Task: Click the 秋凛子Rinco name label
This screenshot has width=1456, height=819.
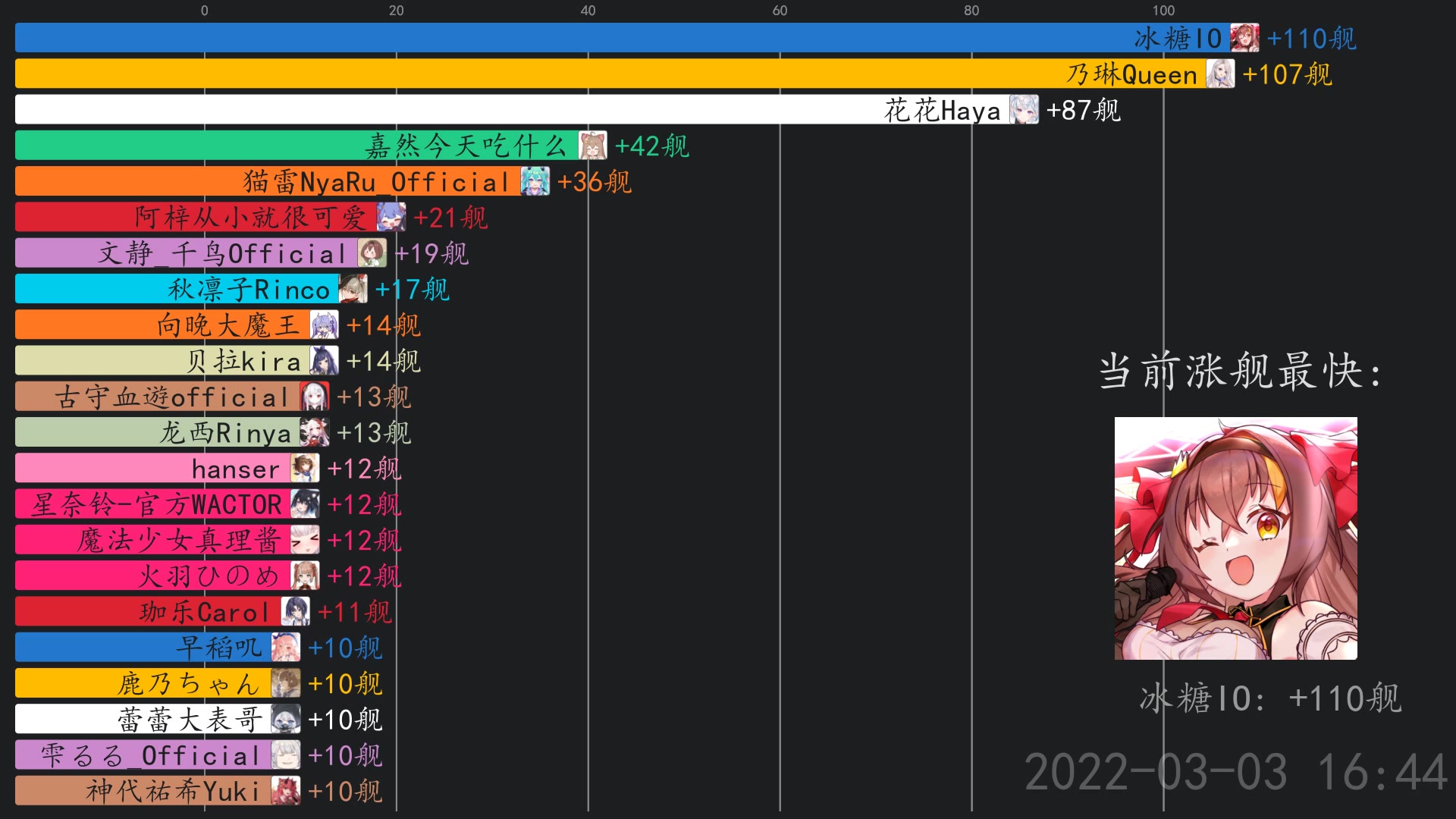Action: click(x=249, y=289)
